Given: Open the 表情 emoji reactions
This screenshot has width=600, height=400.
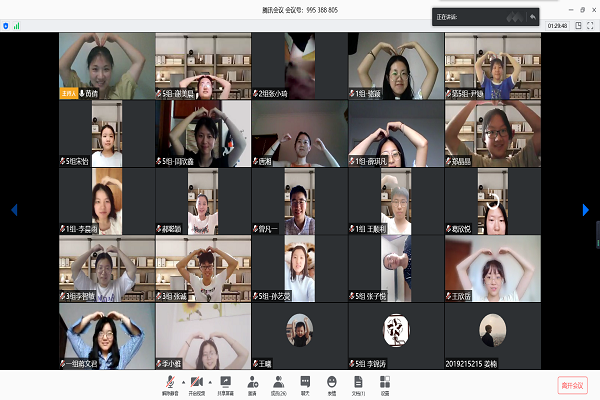Looking at the screenshot, I should (332, 381).
